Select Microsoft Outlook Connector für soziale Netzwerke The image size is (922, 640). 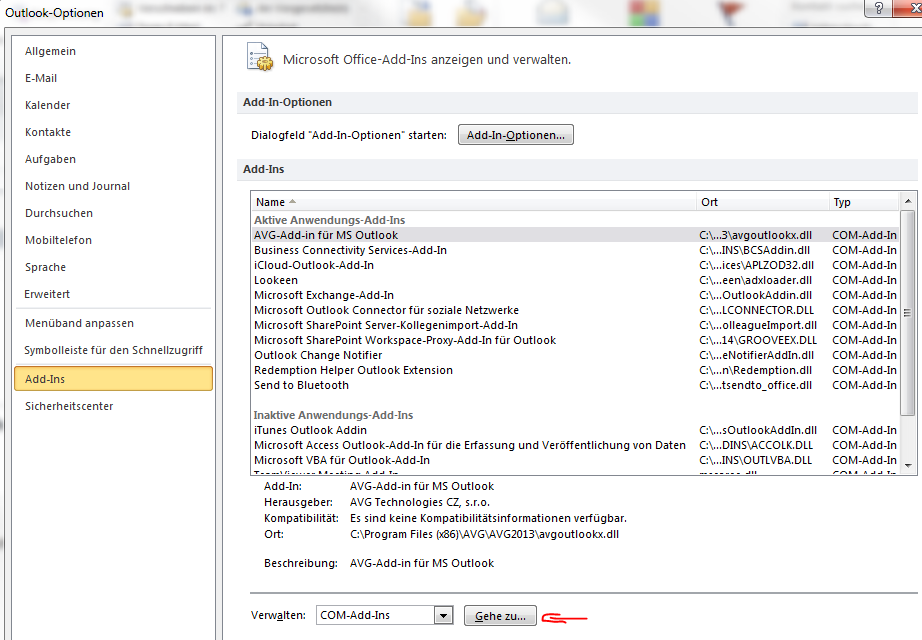point(575,310)
